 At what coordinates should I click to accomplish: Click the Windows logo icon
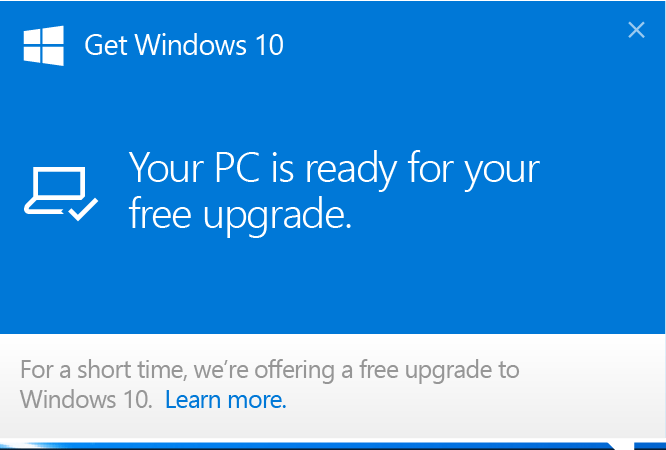tap(44, 45)
